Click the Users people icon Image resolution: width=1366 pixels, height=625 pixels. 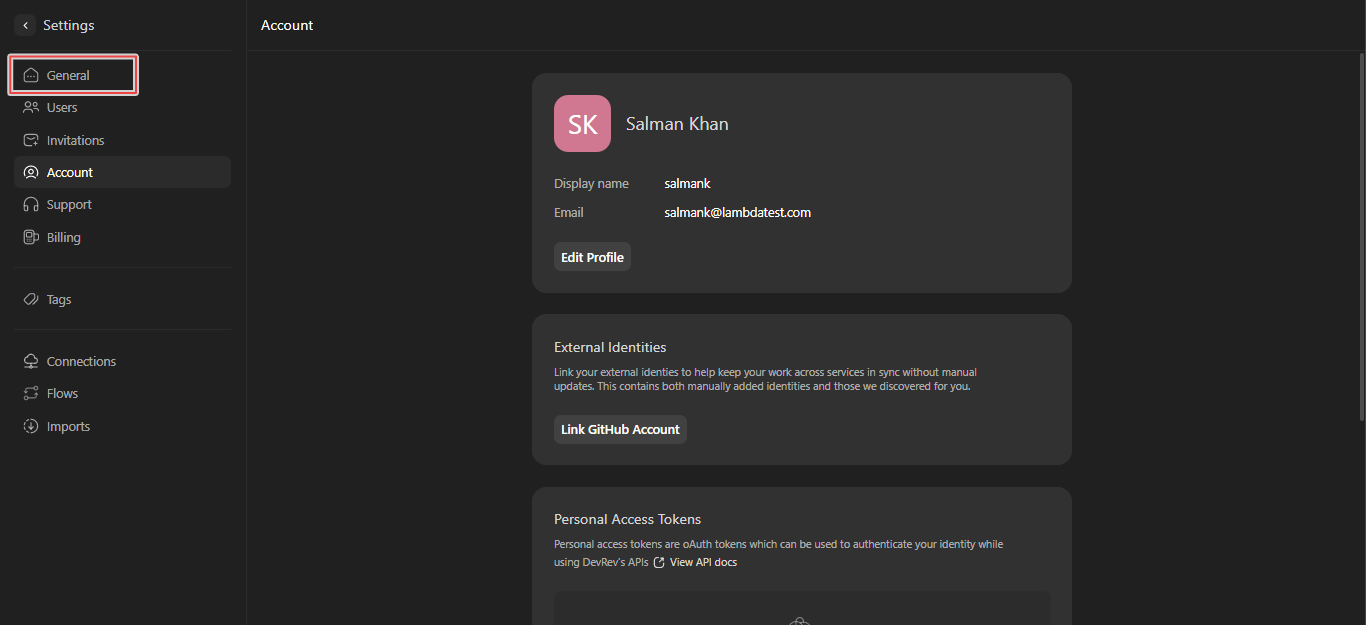[31, 108]
